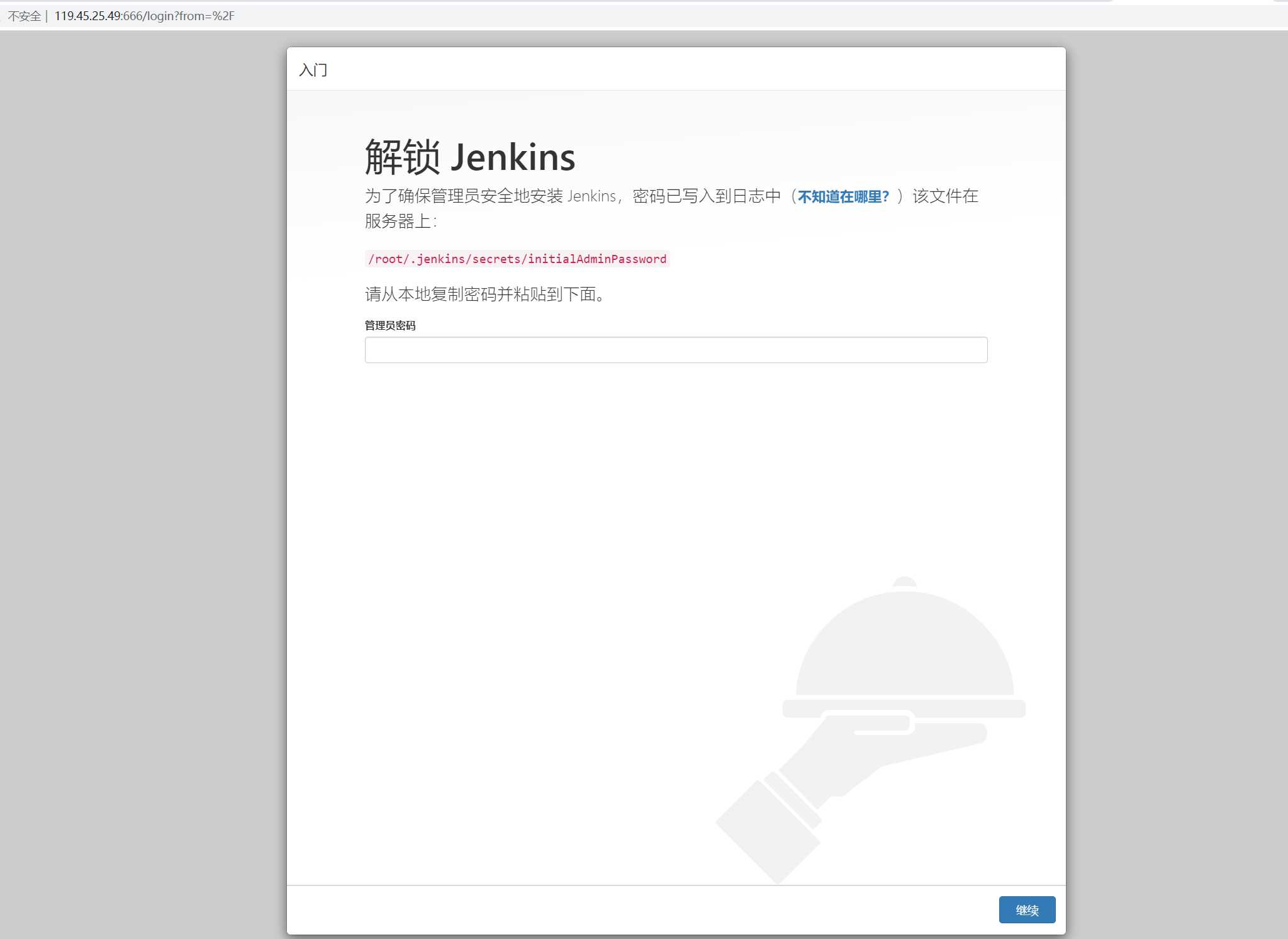The image size is (1288, 939).
Task: Click the 继续 continue button
Action: tap(1027, 909)
